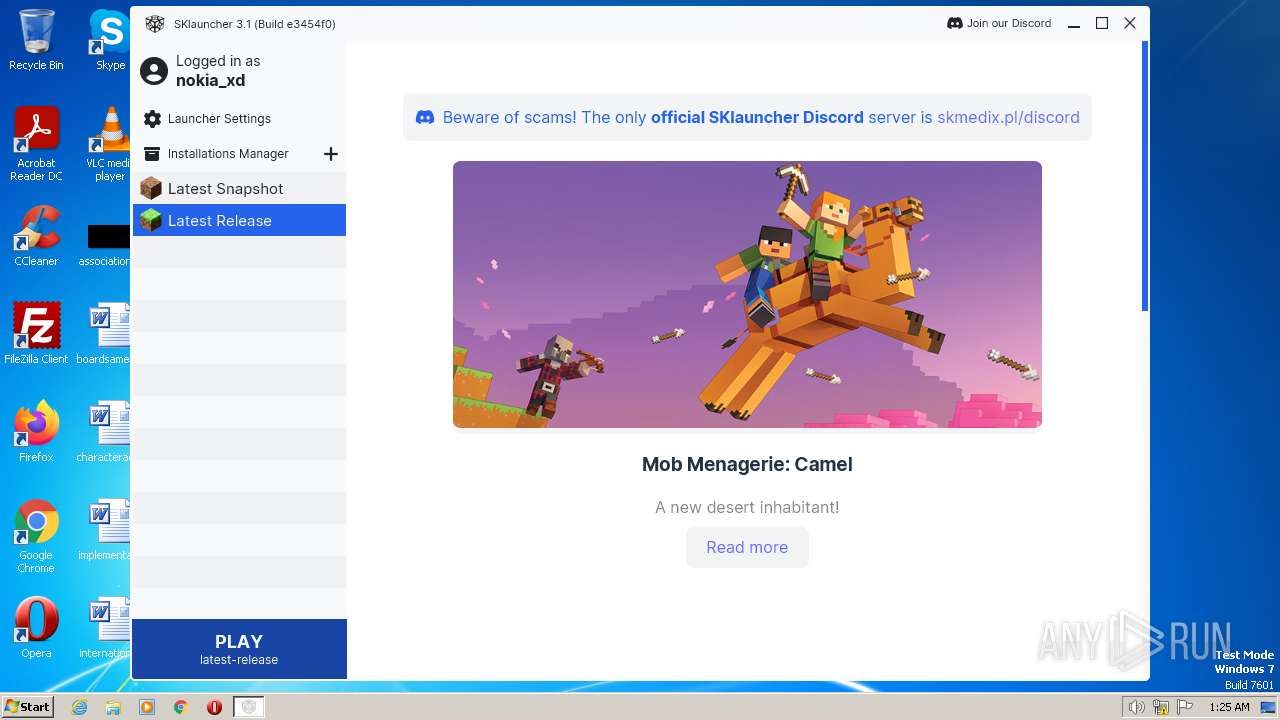Image resolution: width=1280 pixels, height=720 pixels.
Task: Open the skmedix.pl/discord link
Action: pos(1008,117)
